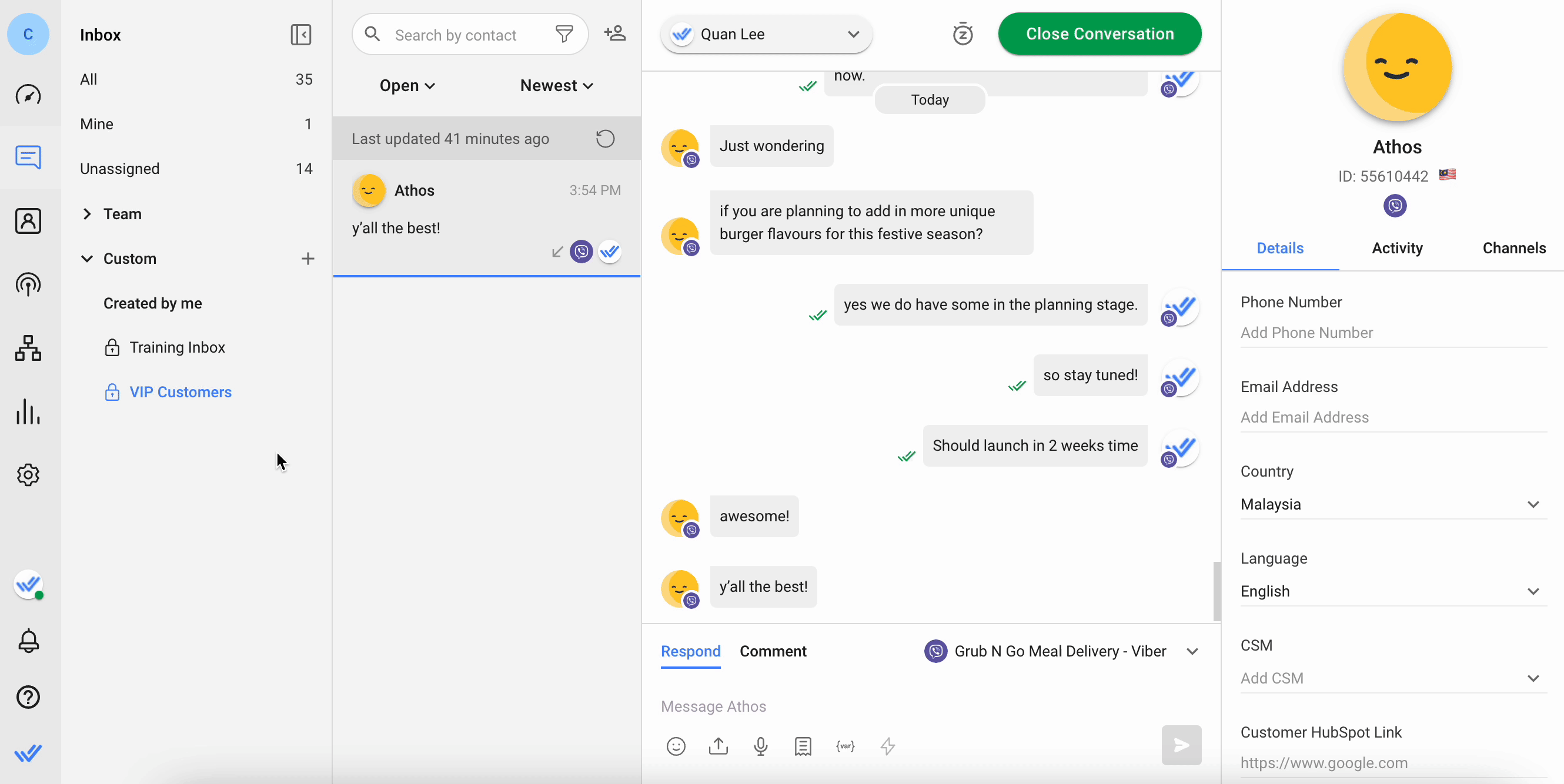Click the Malaysia flag next to ID
The height and width of the screenshot is (784, 1564).
(1447, 175)
